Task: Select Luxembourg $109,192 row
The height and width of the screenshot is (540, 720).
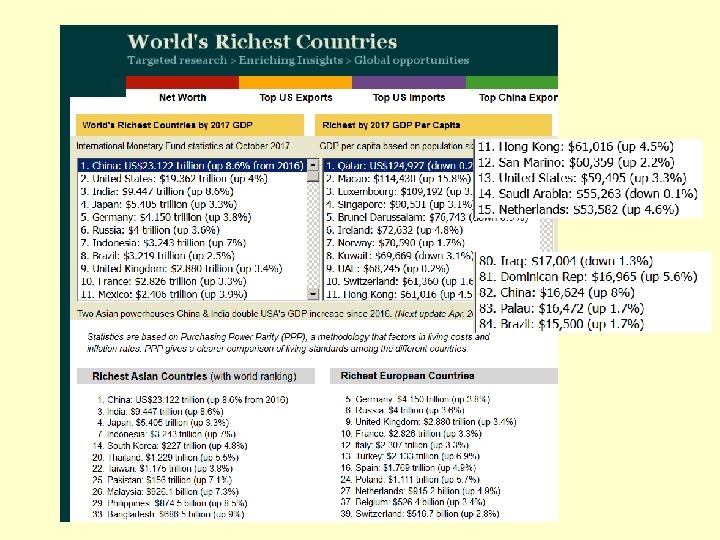Action: click(x=399, y=191)
